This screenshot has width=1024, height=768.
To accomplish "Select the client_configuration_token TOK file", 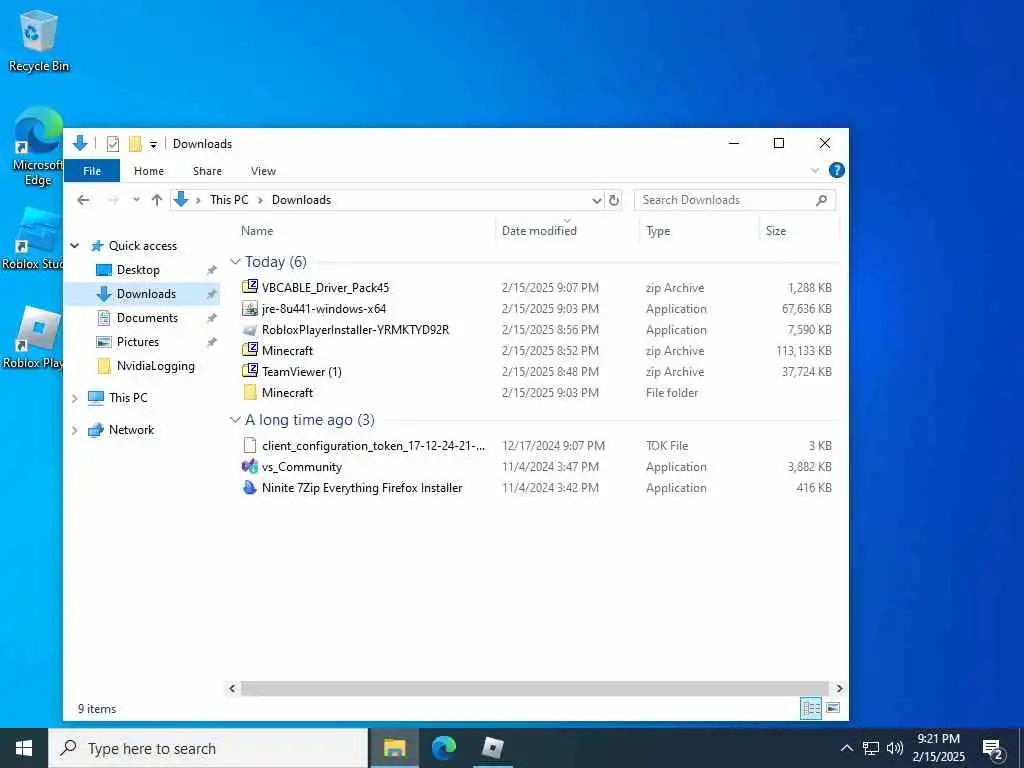I will pos(374,446).
